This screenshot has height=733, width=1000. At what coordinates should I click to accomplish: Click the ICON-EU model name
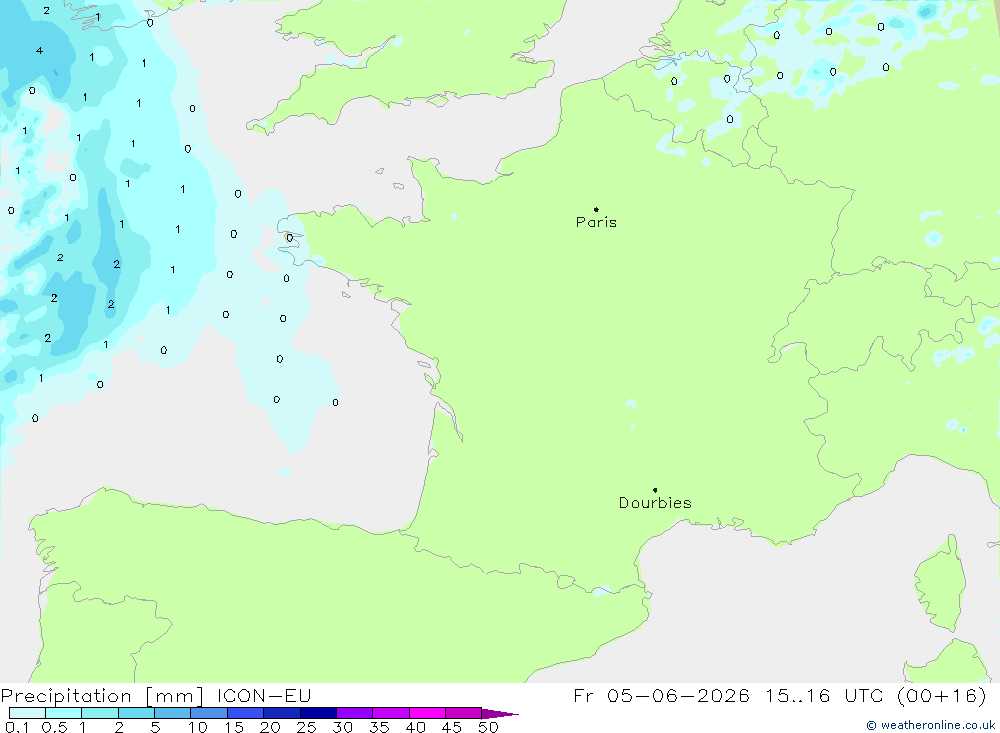pos(264,695)
